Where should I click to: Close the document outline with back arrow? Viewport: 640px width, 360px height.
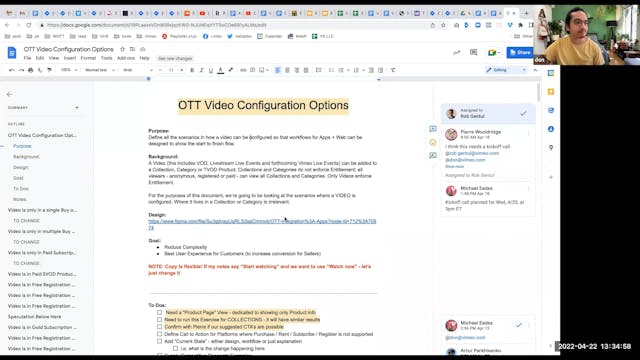[x=9, y=94]
